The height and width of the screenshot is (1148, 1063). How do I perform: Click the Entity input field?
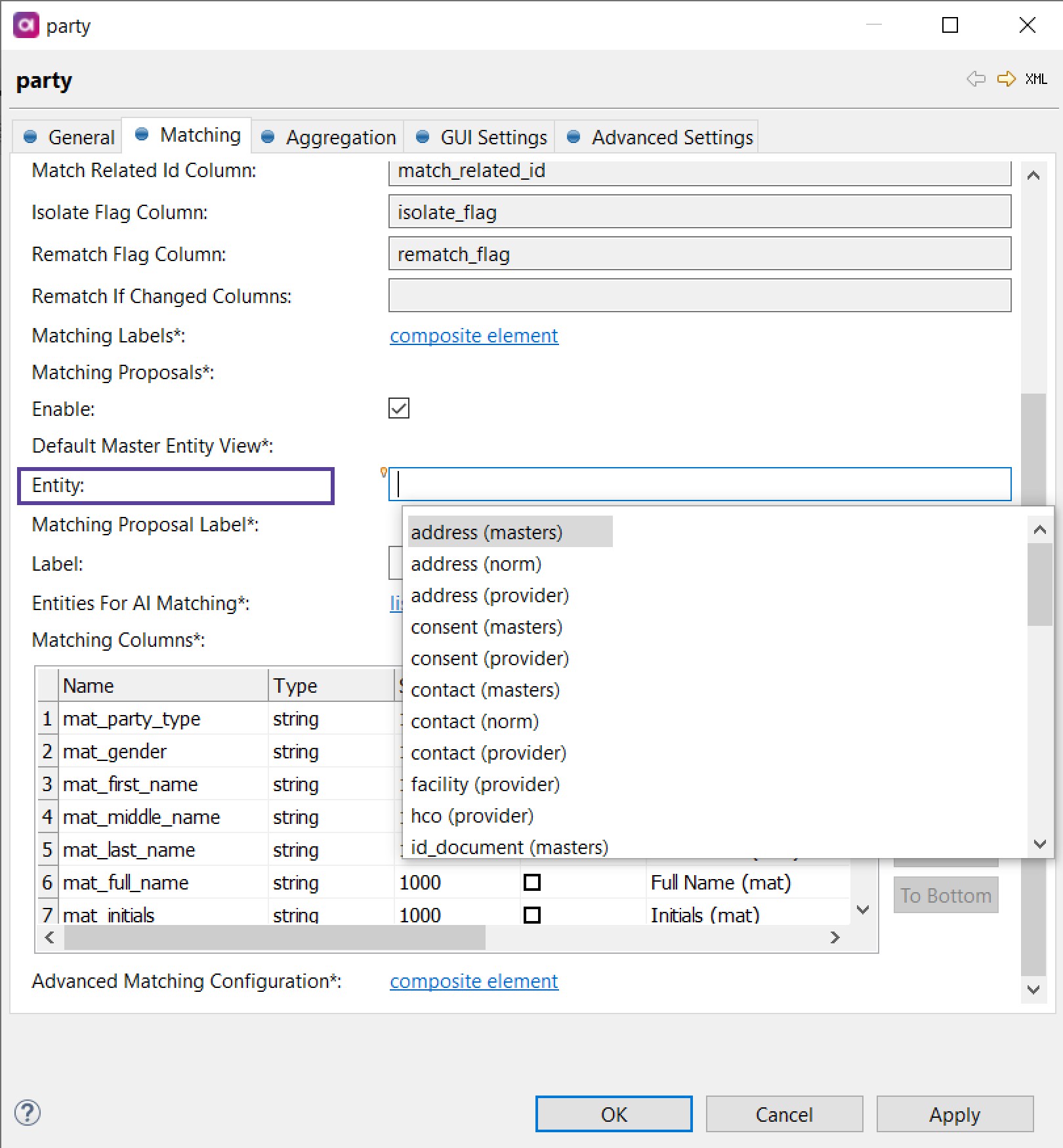click(699, 485)
